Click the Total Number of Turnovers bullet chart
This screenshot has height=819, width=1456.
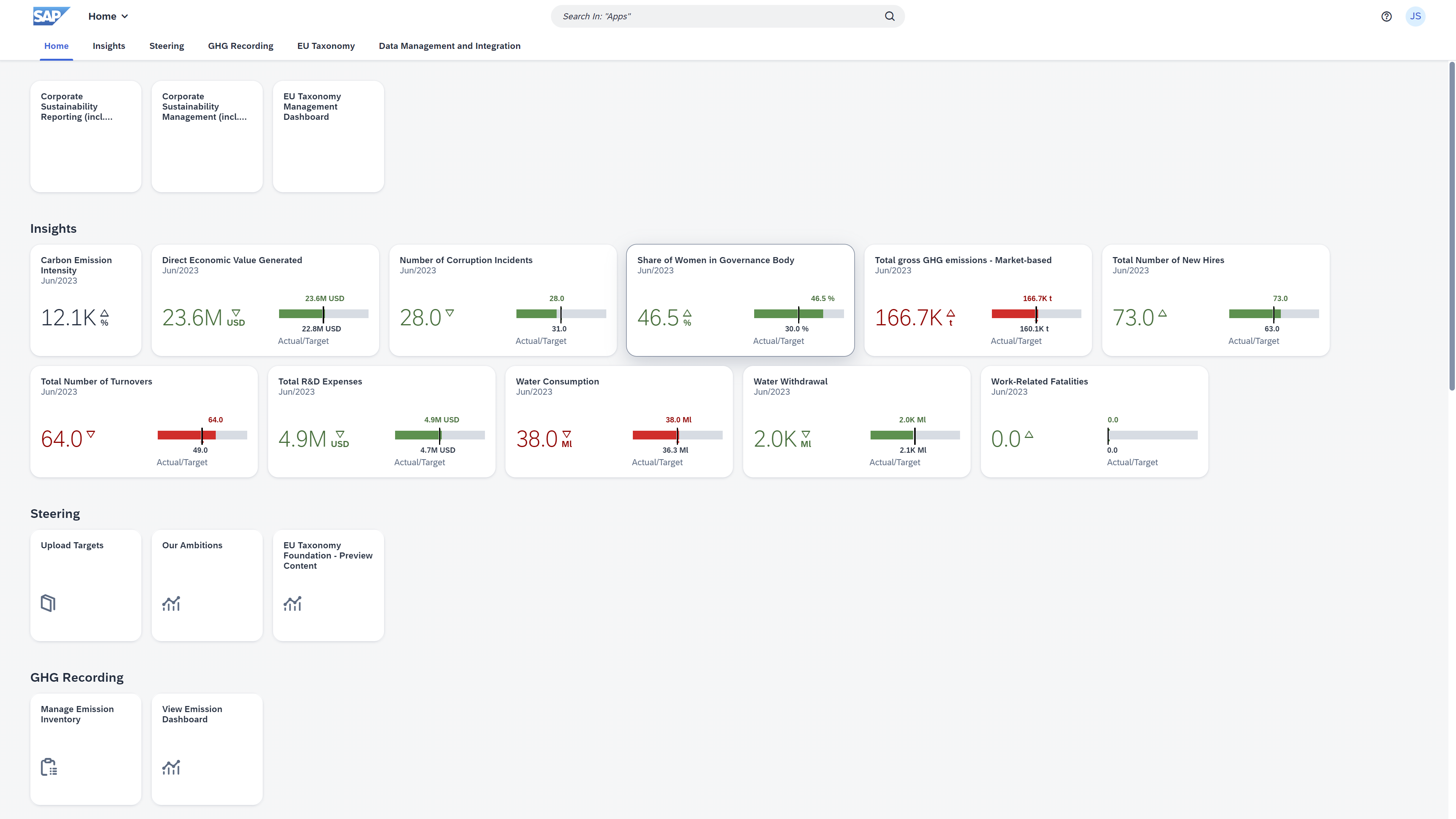pos(202,435)
